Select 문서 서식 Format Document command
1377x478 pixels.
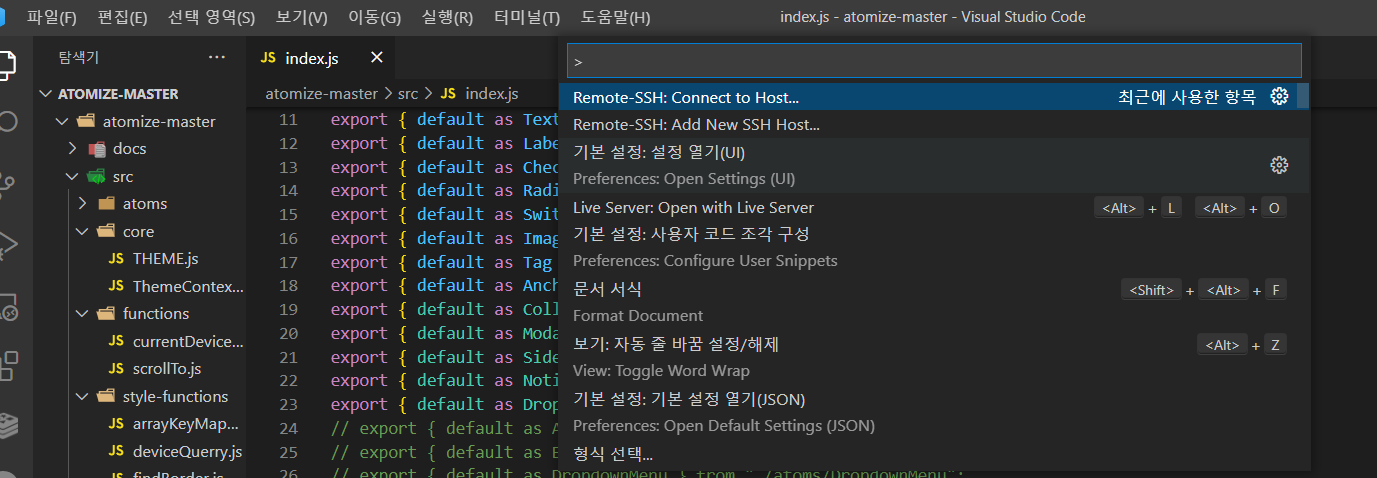[x=934, y=302]
